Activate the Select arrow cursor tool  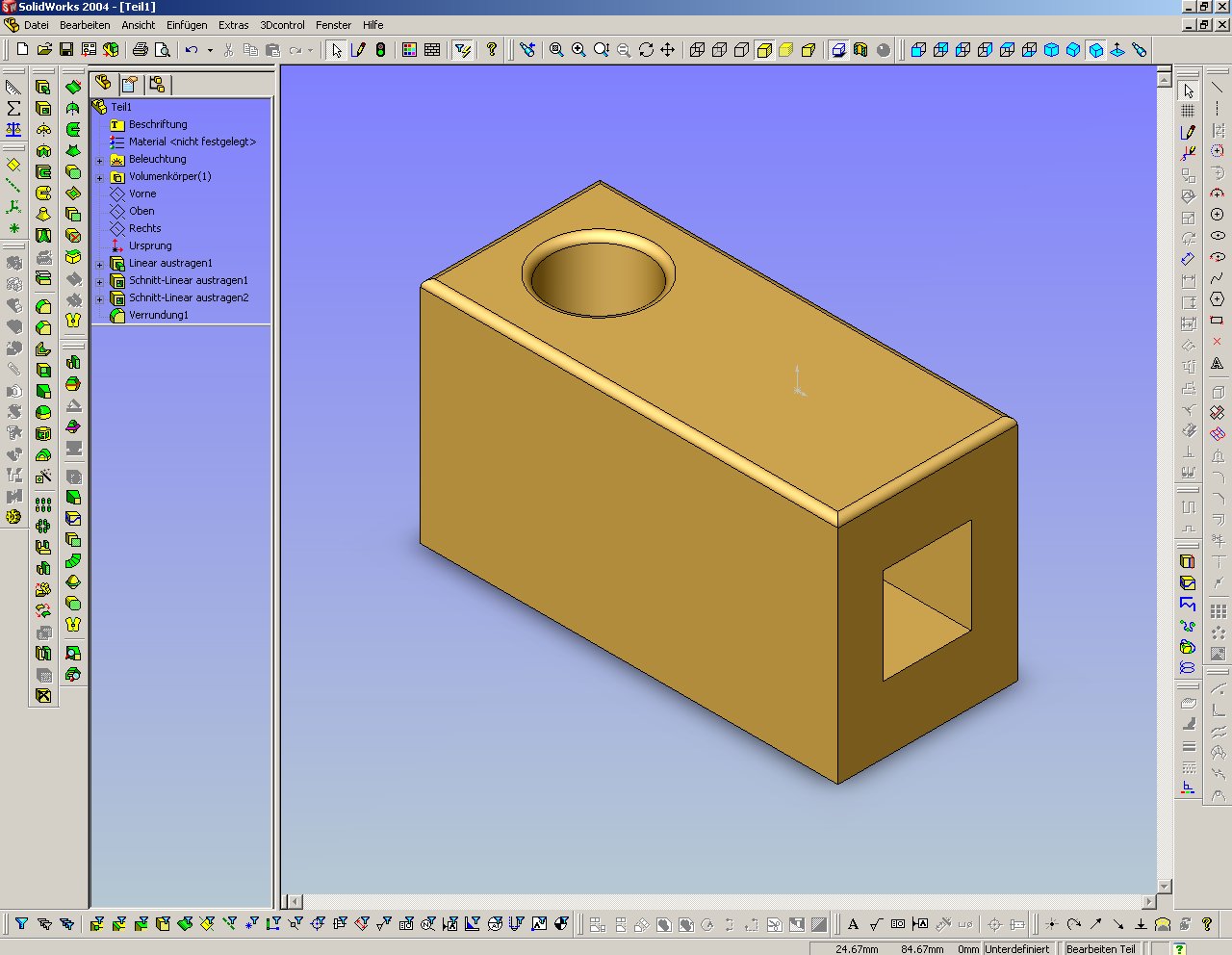pos(336,49)
